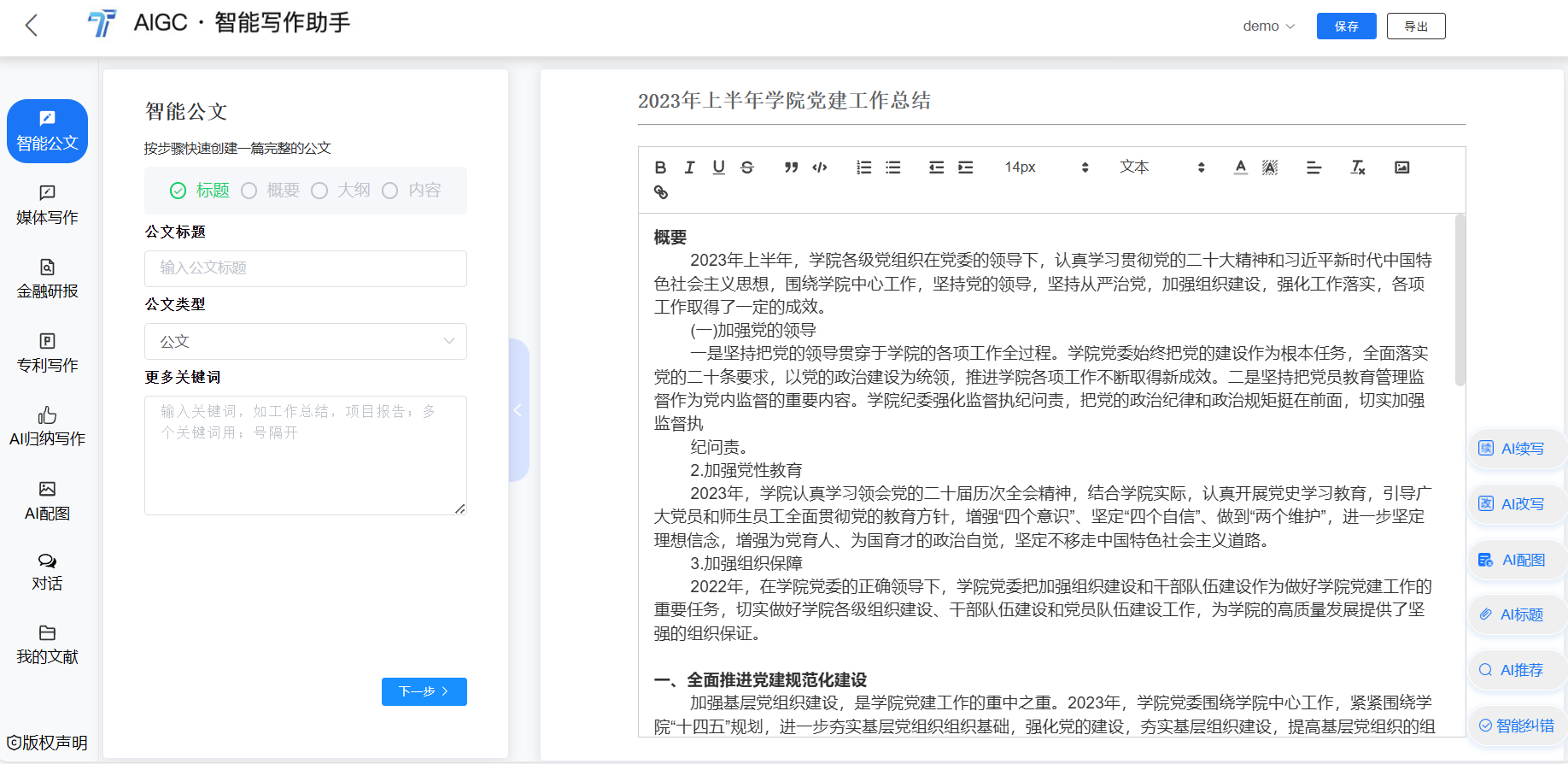This screenshot has width=1568, height=764.
Task: Focus the 更多关键词 textarea
Action: pyautogui.click(x=306, y=455)
